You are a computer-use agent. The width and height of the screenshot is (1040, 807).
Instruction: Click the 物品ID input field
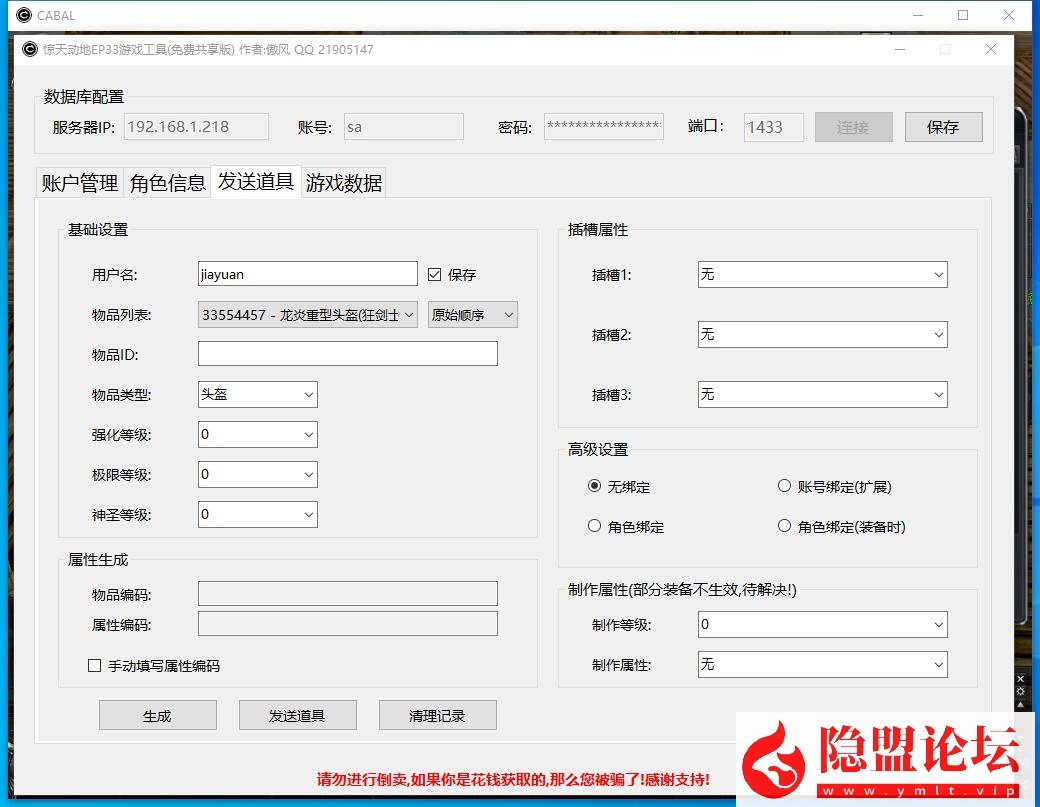(x=348, y=353)
